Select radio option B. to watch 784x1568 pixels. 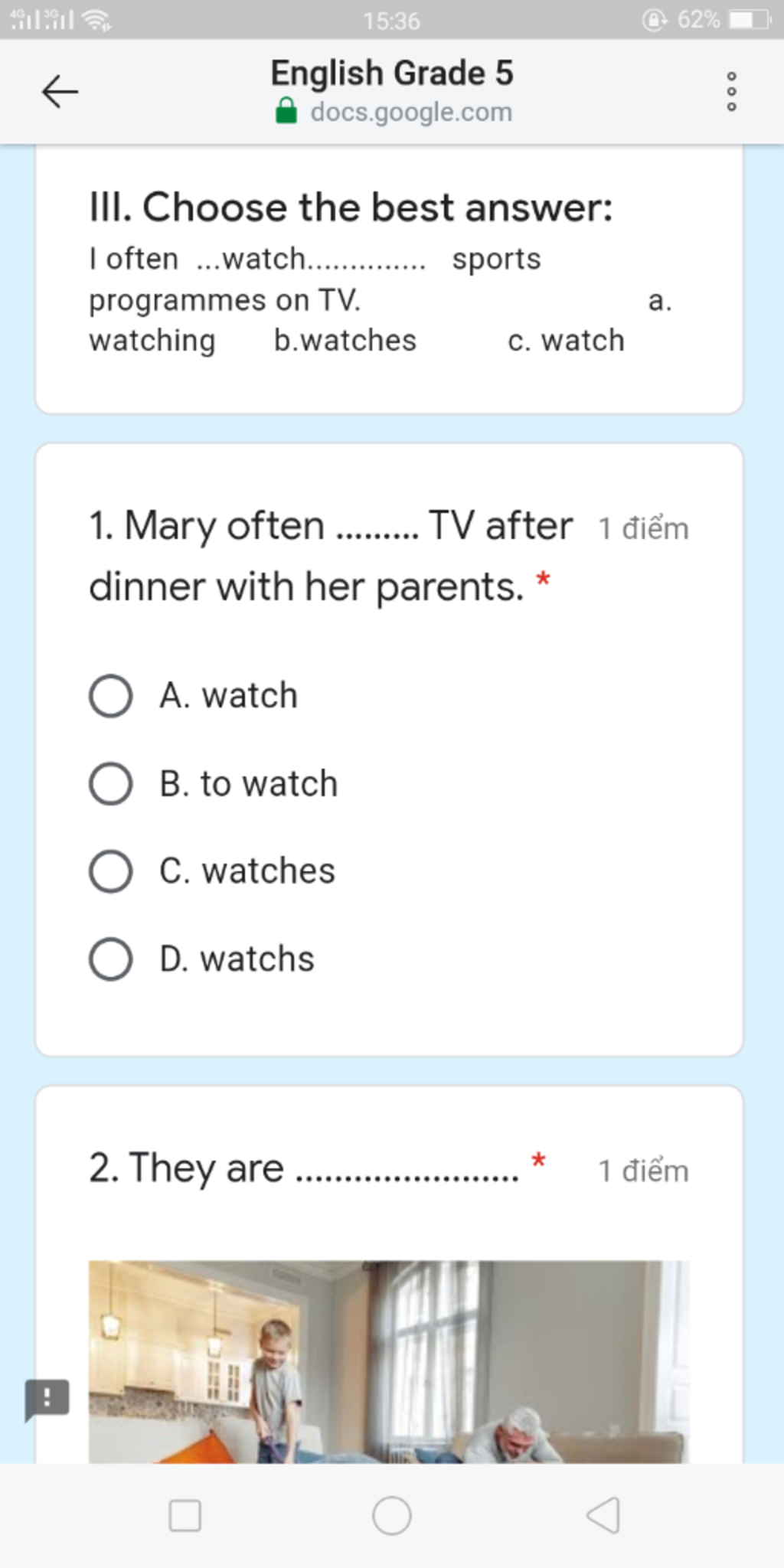click(x=111, y=784)
